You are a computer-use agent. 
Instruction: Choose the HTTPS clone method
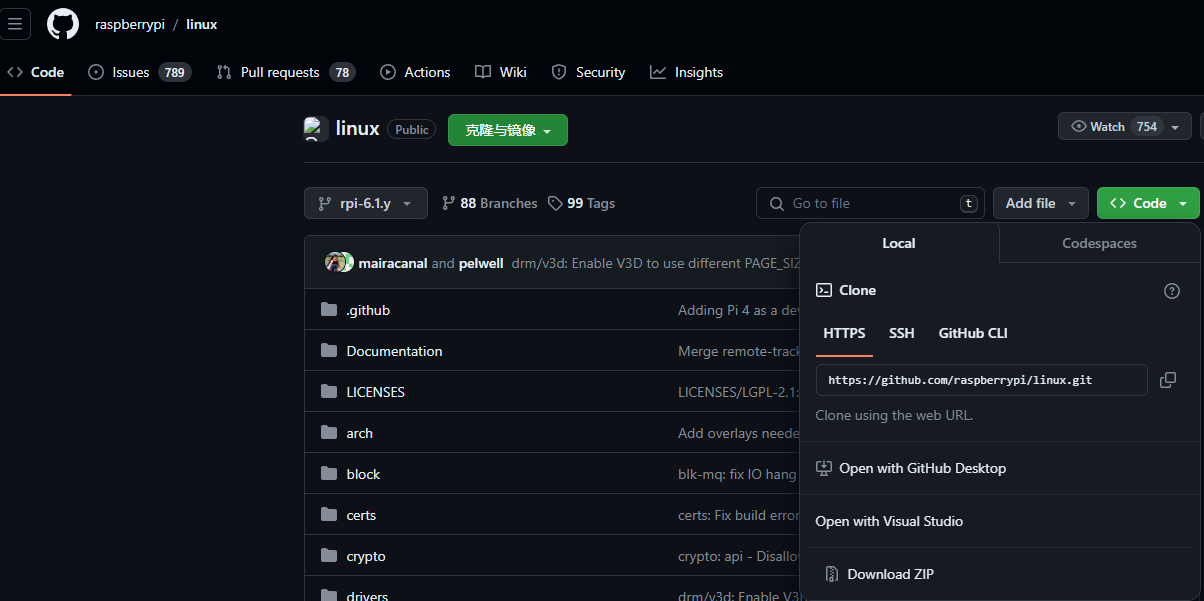844,333
